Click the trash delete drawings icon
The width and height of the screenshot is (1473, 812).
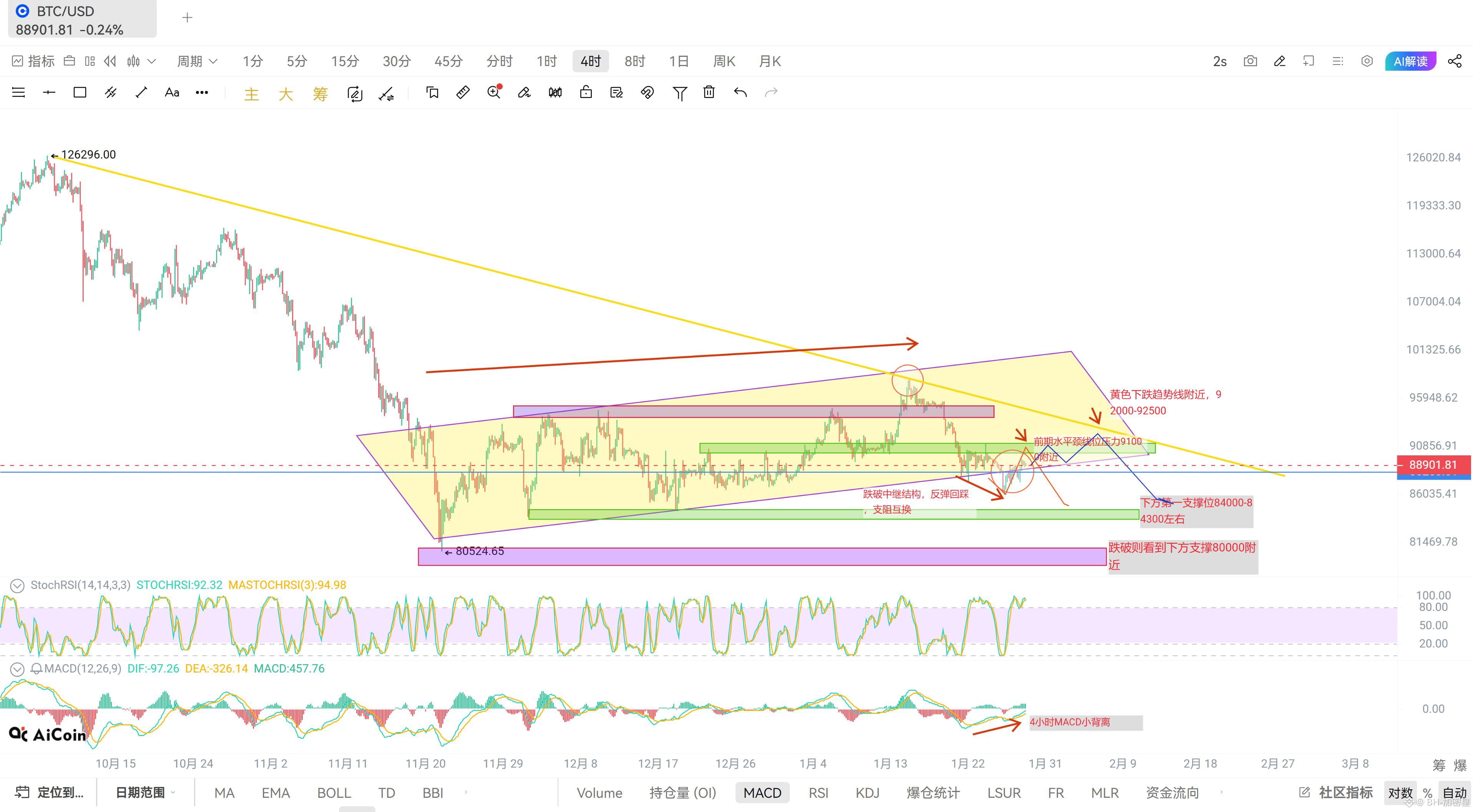click(x=709, y=92)
